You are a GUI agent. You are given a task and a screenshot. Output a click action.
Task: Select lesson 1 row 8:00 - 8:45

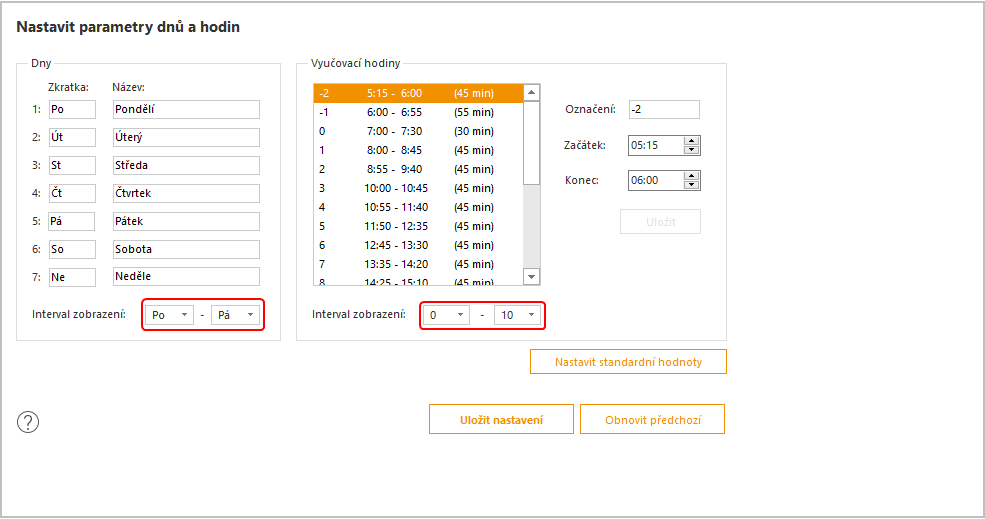coord(418,150)
